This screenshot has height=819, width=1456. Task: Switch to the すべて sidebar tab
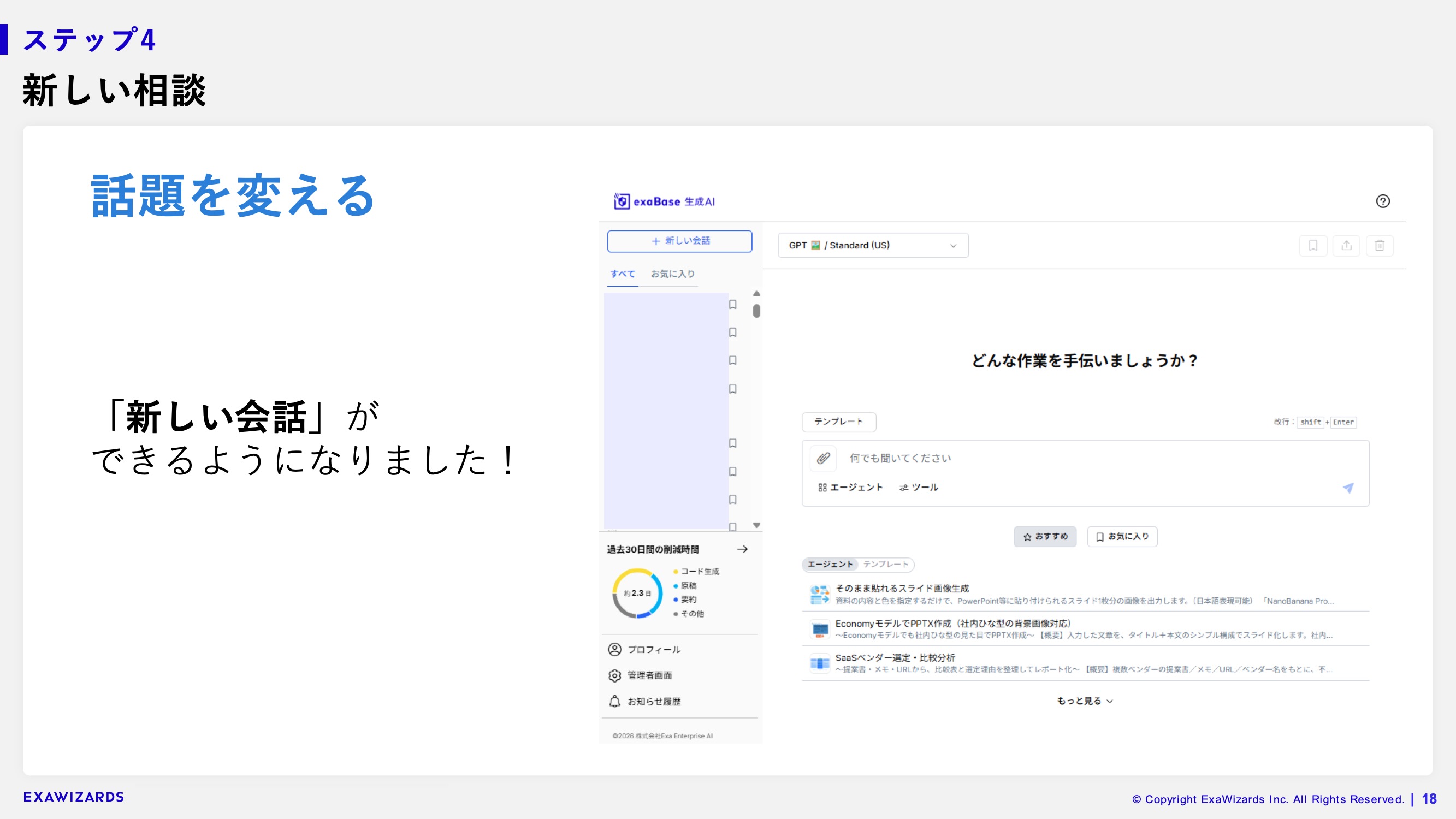point(622,274)
